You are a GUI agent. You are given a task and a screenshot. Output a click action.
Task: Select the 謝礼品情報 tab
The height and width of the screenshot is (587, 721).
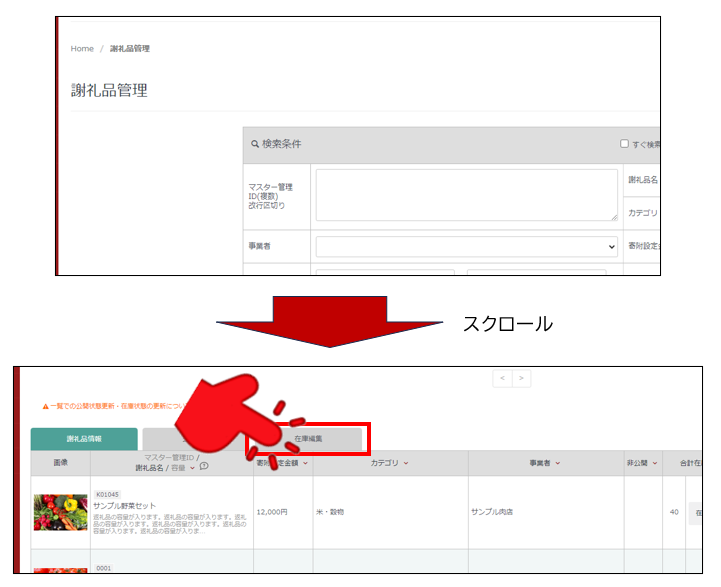[84, 439]
